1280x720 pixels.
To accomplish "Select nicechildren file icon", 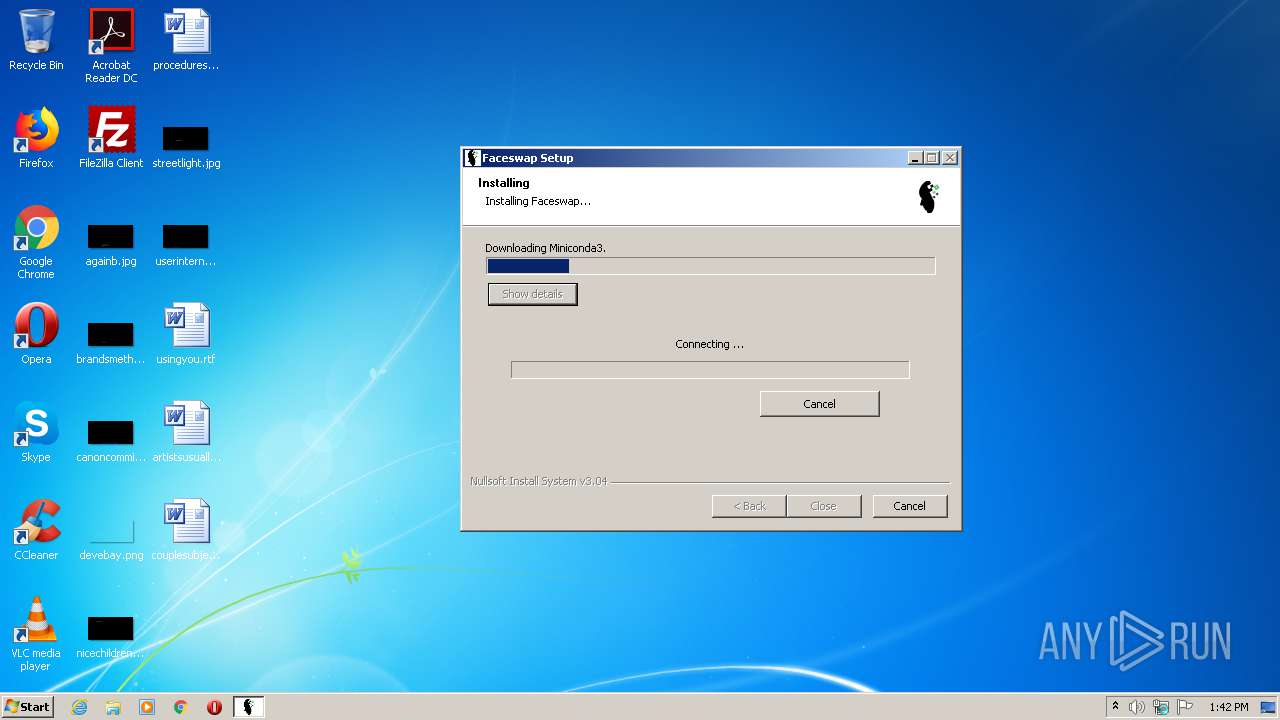I will [x=111, y=636].
